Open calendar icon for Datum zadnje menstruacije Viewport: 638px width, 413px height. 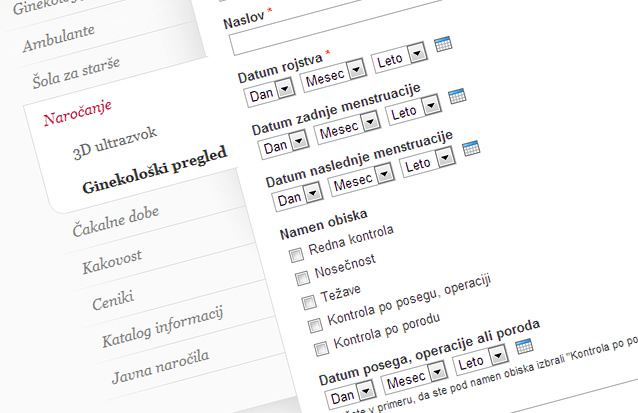pos(458,96)
